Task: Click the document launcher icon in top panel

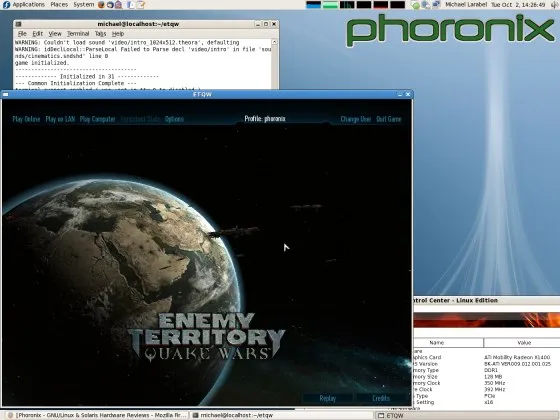Action: click(131, 5)
